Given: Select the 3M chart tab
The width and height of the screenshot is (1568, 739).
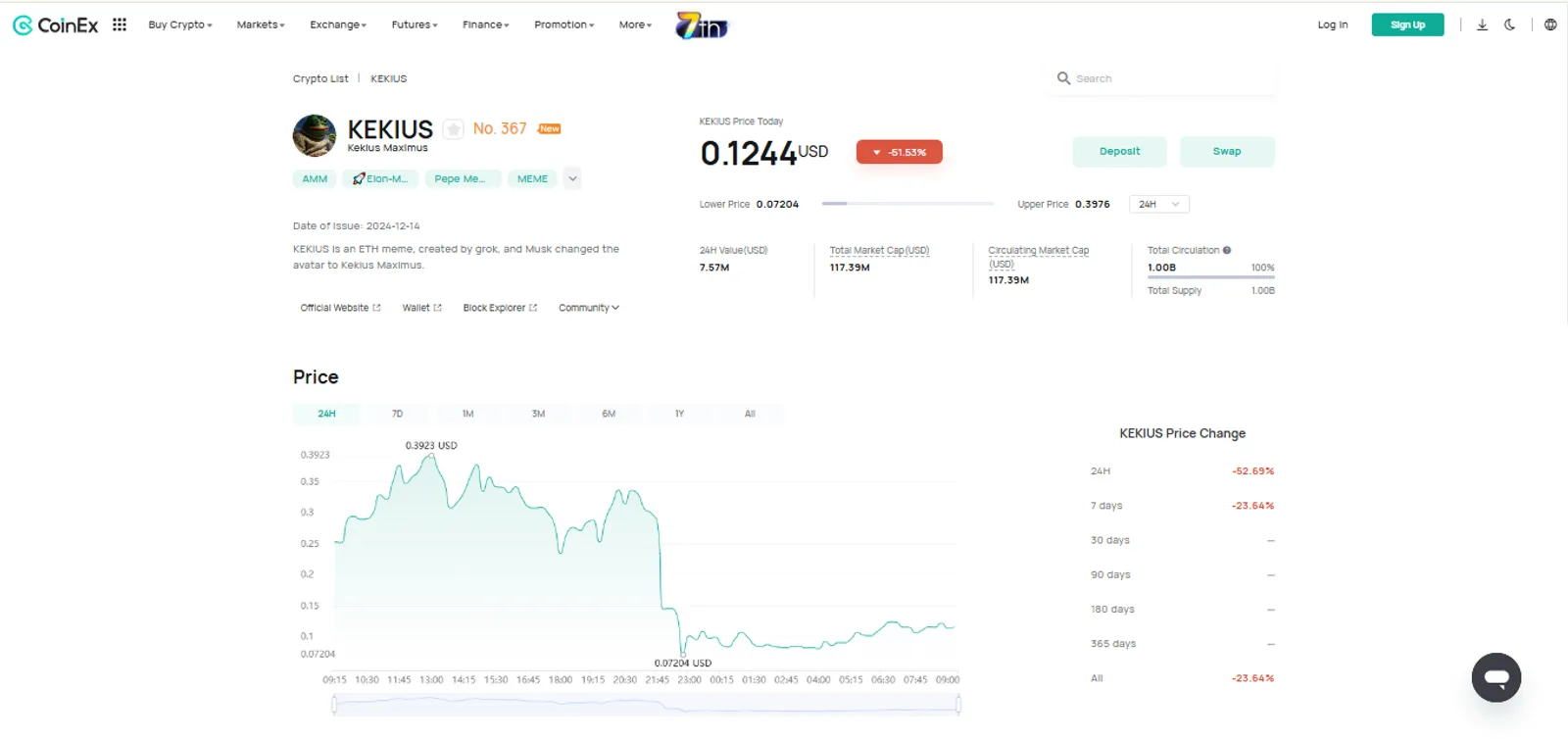Looking at the screenshot, I should pyautogui.click(x=538, y=414).
